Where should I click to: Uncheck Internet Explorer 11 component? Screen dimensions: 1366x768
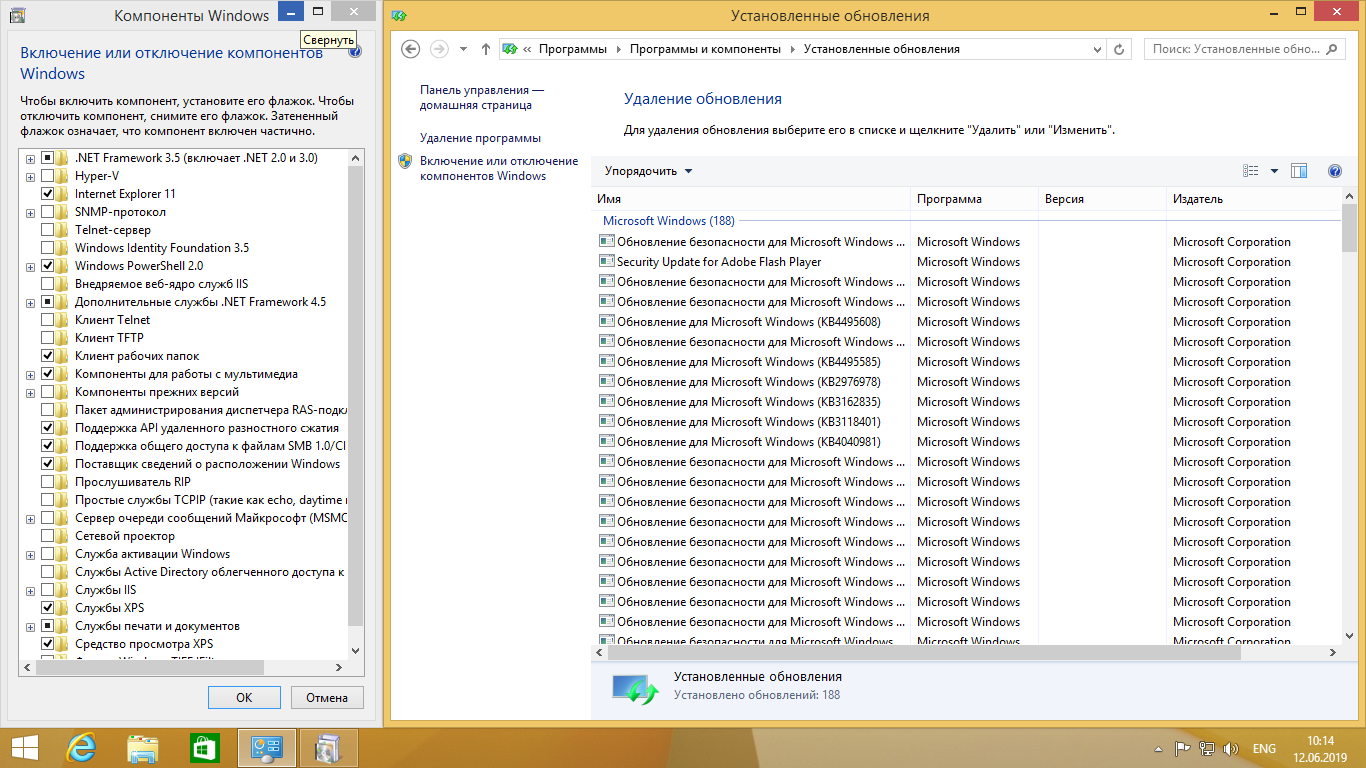click(48, 194)
